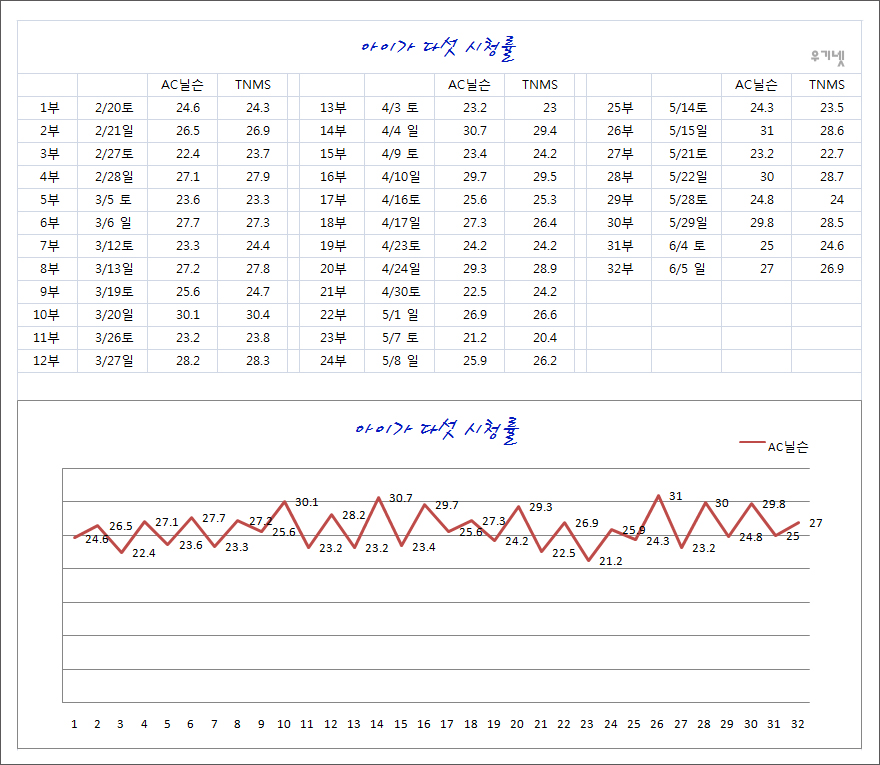Click date cell 4/10일

401,177
